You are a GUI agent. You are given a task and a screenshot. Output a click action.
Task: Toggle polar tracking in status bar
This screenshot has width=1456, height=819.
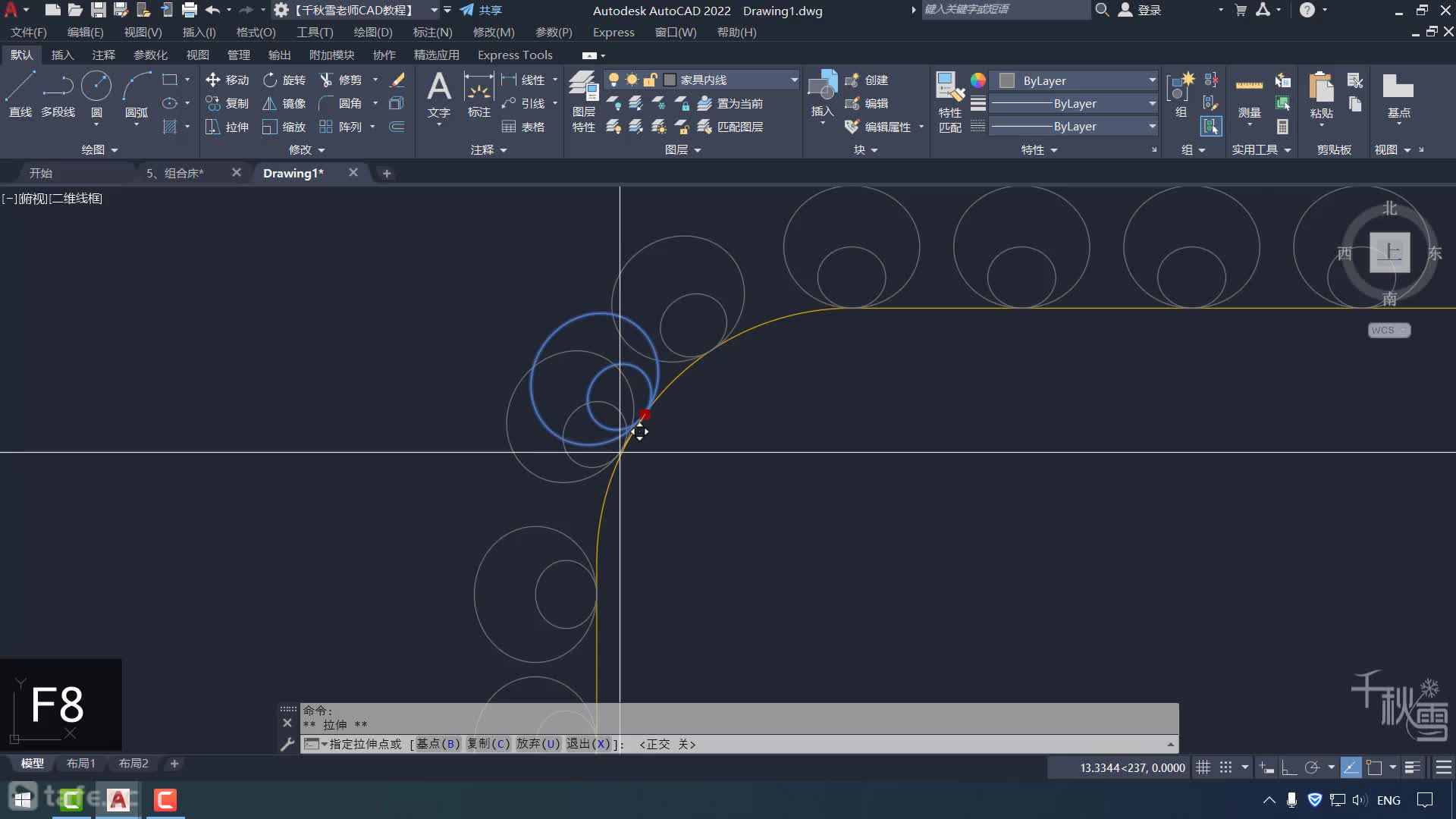1312,767
